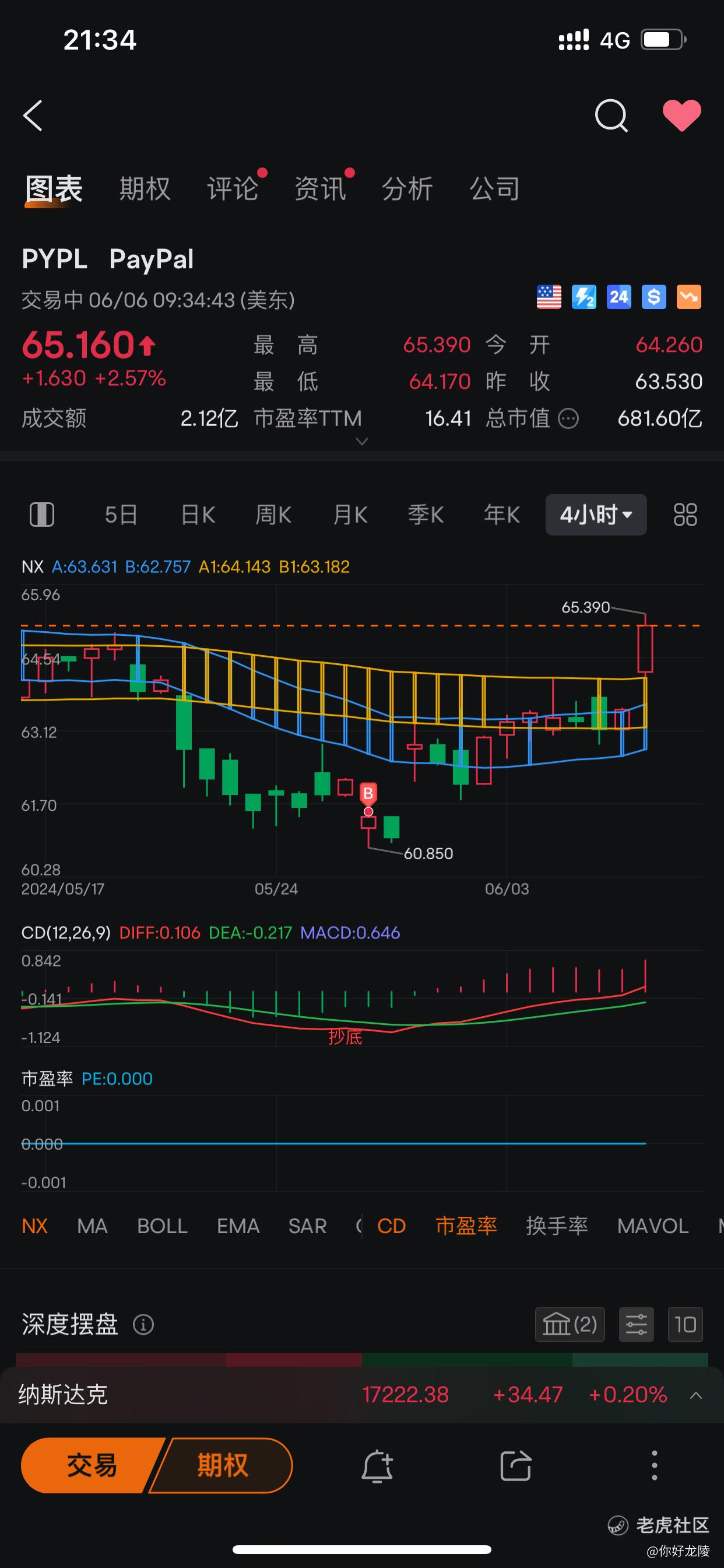
Task: Toggle the NX main indicator
Action: click(x=34, y=1226)
